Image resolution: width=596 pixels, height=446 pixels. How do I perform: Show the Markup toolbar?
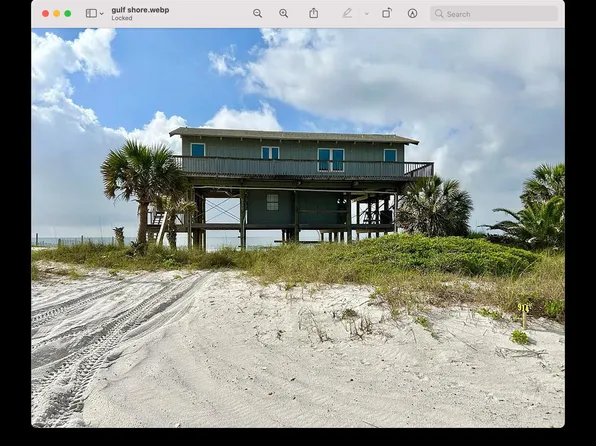[412, 14]
